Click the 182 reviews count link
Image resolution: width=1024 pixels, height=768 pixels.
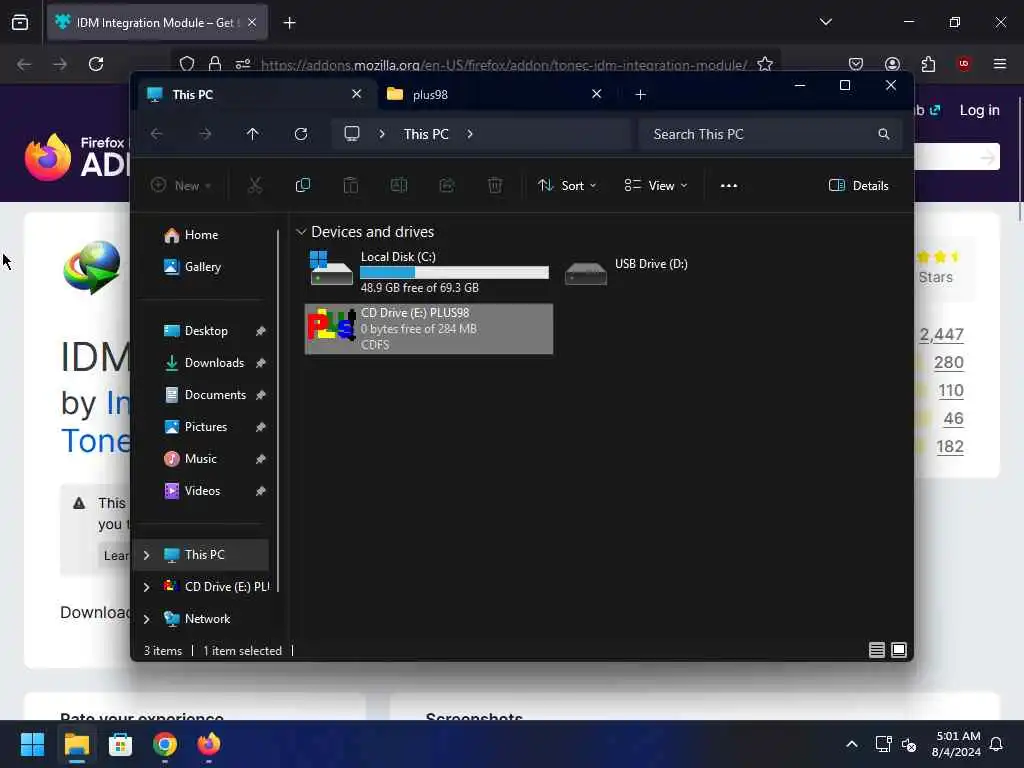[x=950, y=447]
